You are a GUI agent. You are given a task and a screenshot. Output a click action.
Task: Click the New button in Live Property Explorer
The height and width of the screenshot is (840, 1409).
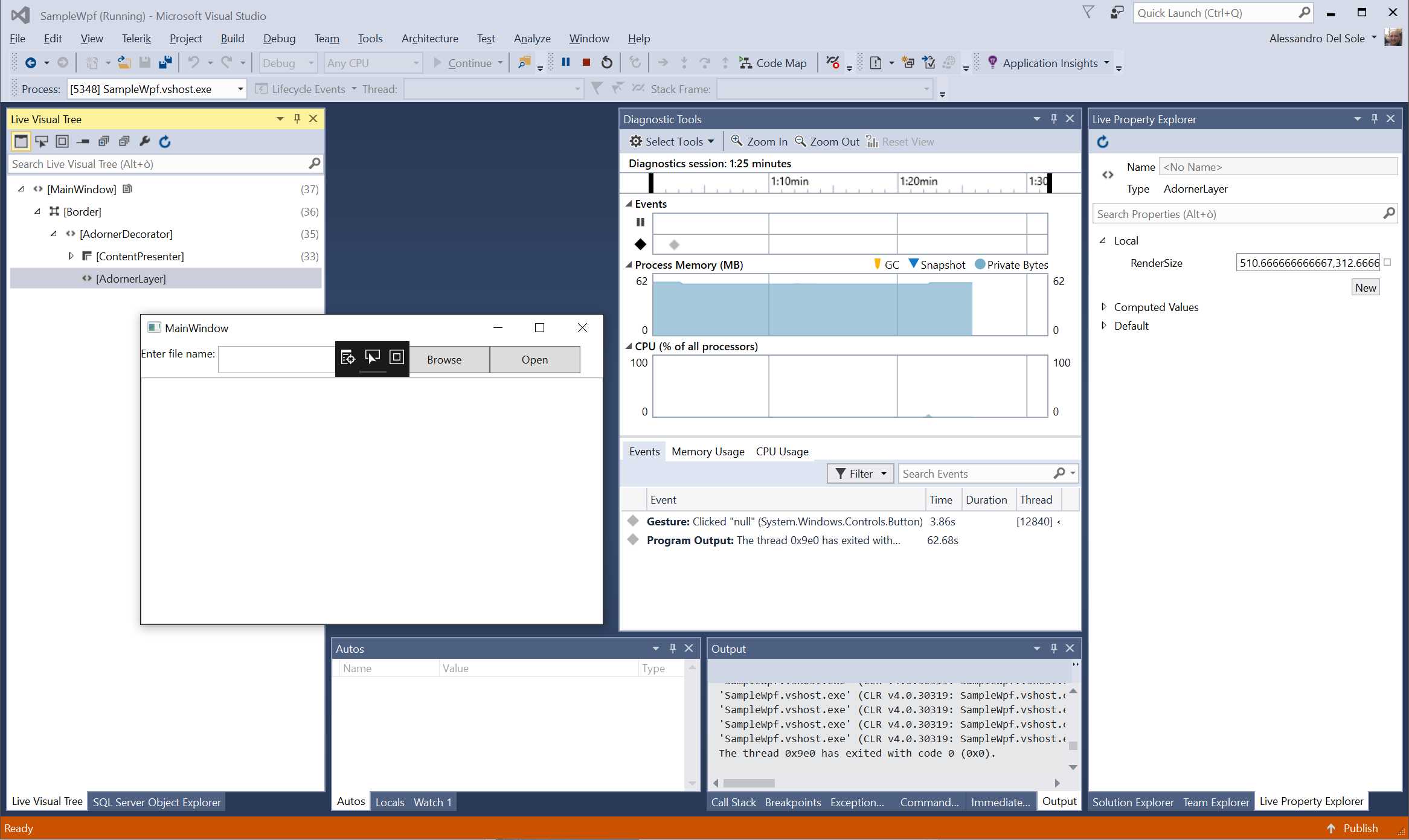click(x=1366, y=286)
